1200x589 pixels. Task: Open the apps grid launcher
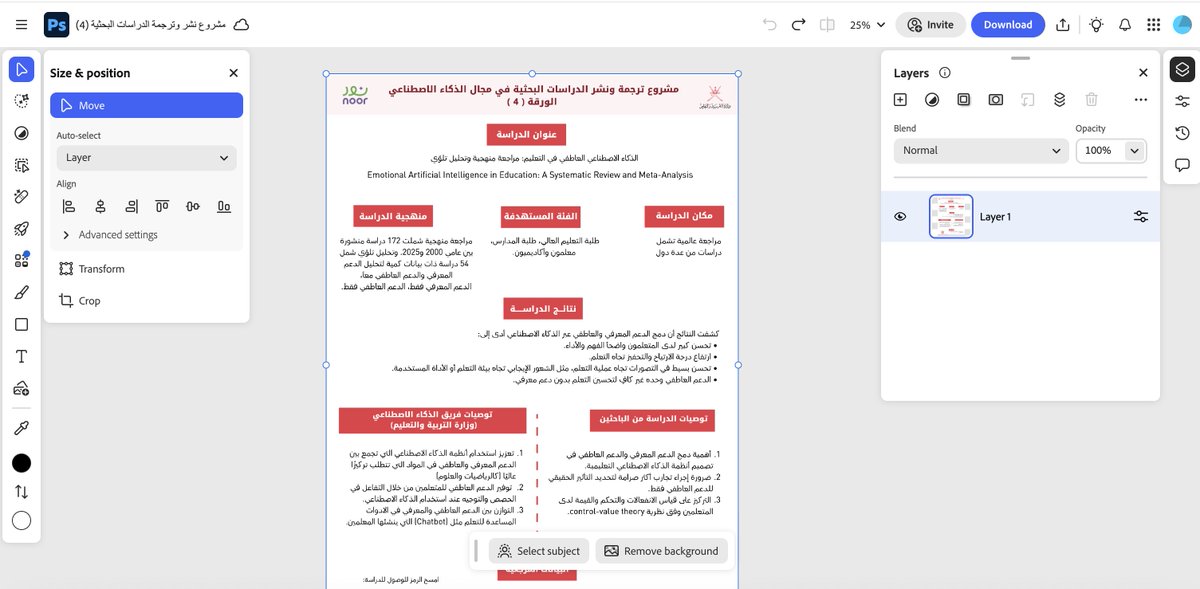(1154, 24)
